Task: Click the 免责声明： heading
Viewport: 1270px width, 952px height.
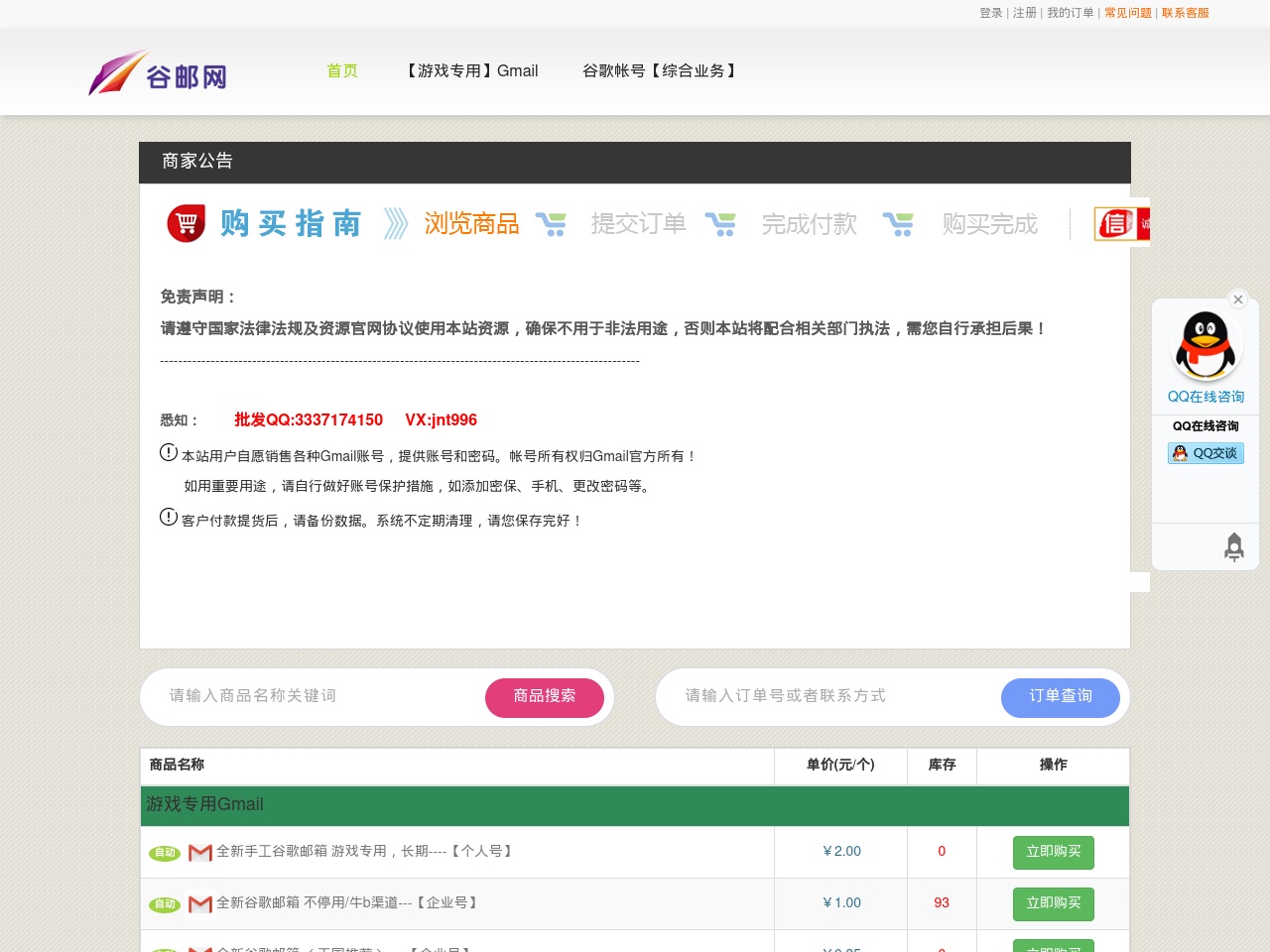Action: (199, 297)
